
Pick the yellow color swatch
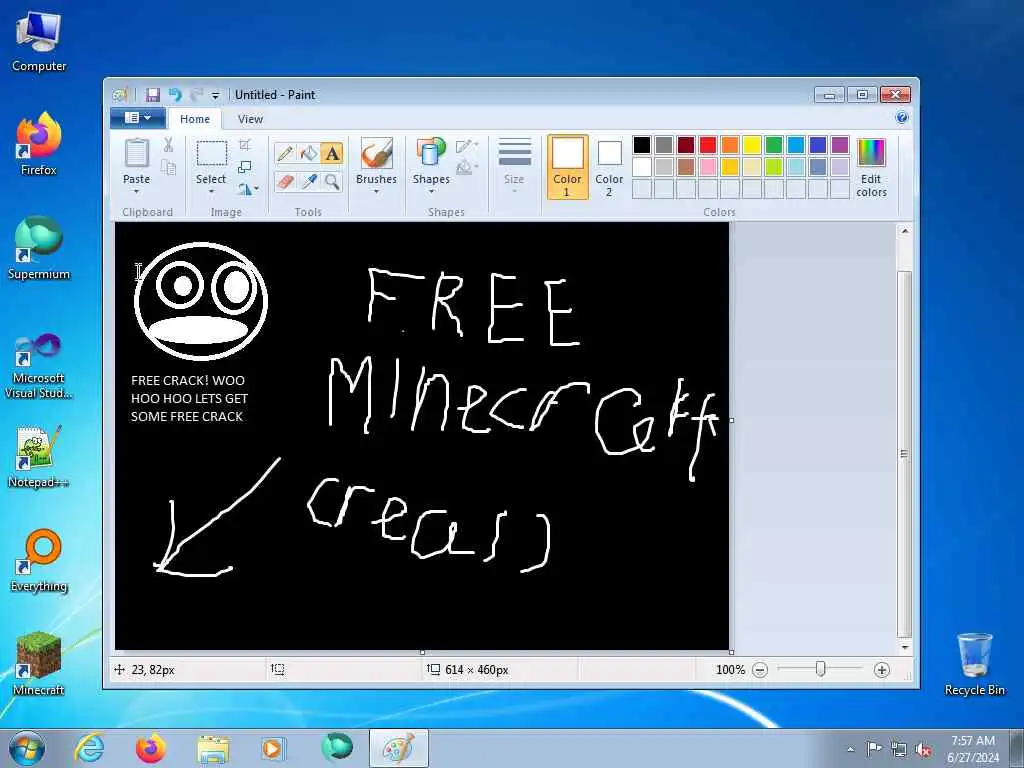752,145
